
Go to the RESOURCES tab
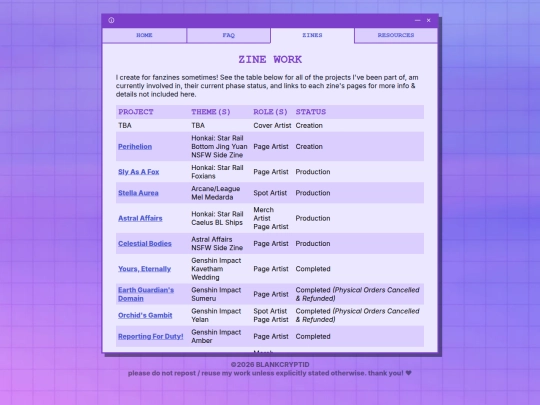pos(396,35)
